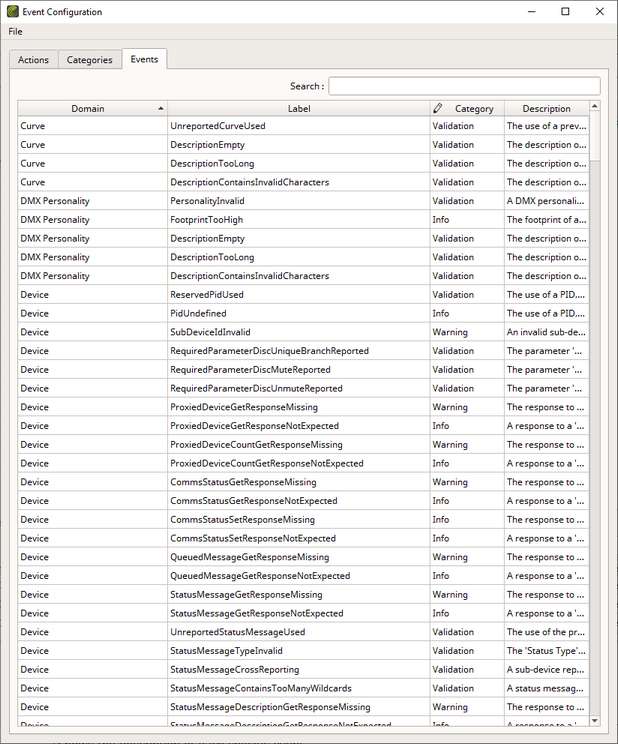Select QueuedMessageGetResponseNotExpected label cell

[299, 576]
